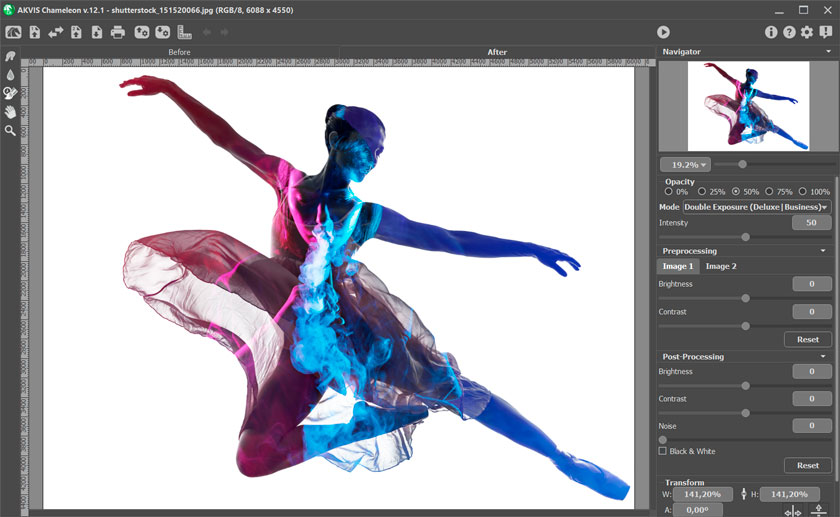Click the Run processing play button
Image resolution: width=840 pixels, height=517 pixels.
point(663,32)
